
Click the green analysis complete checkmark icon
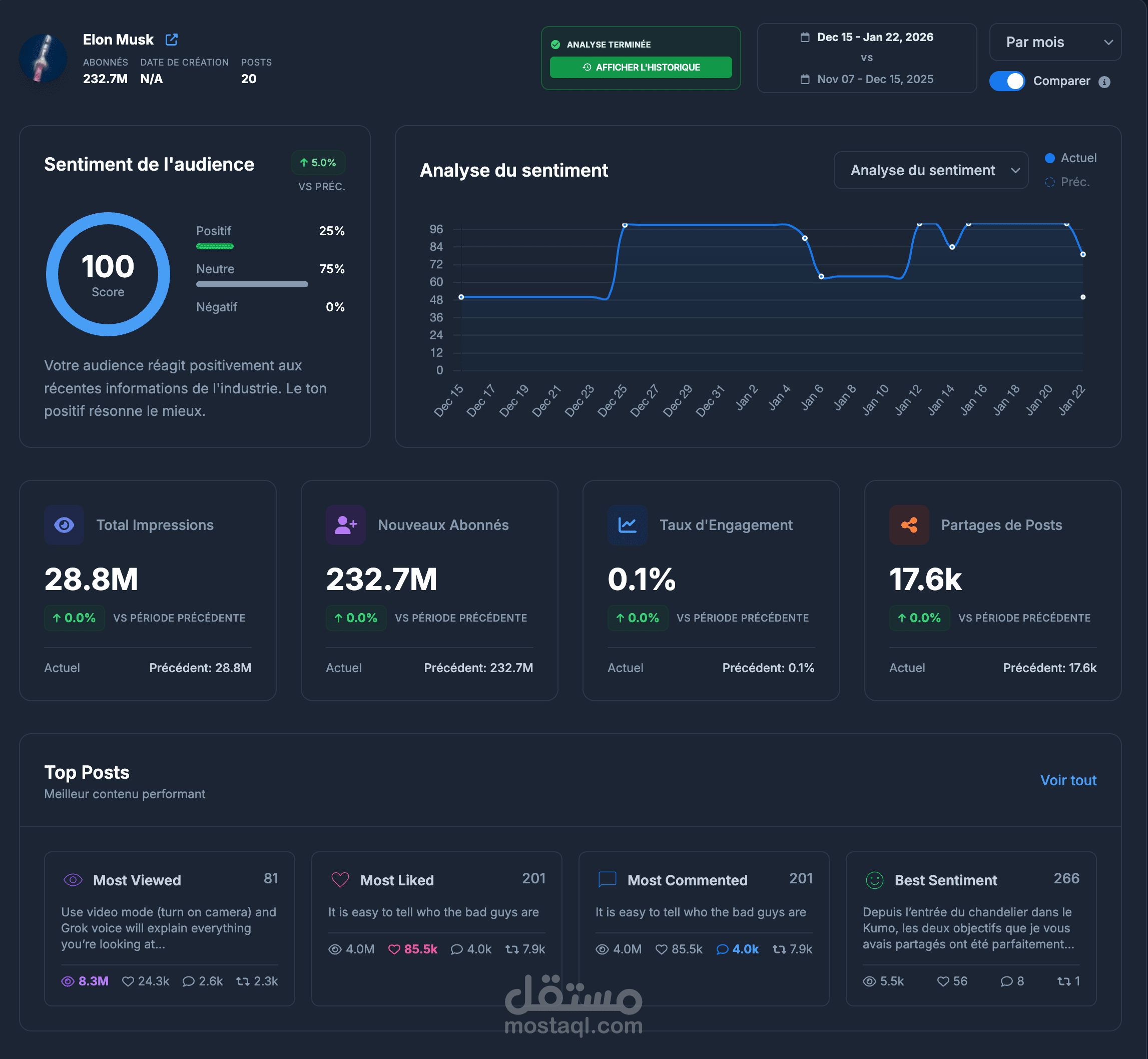[x=555, y=45]
